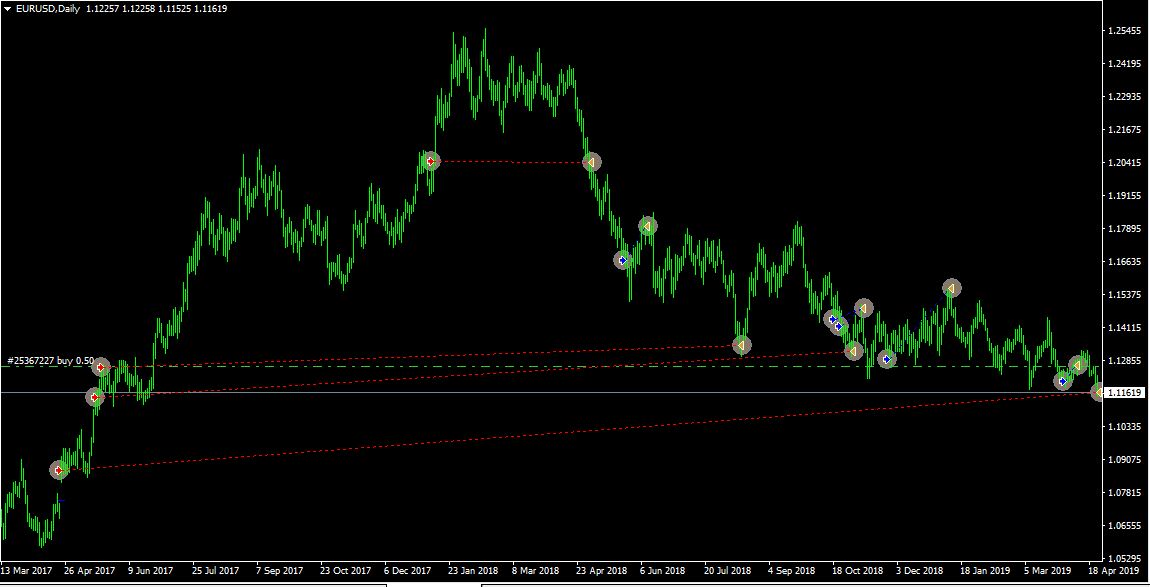Viewport: 1150px width, 587px height.
Task: Click the EURUSD,Daily chart title text
Action: tap(48, 9)
